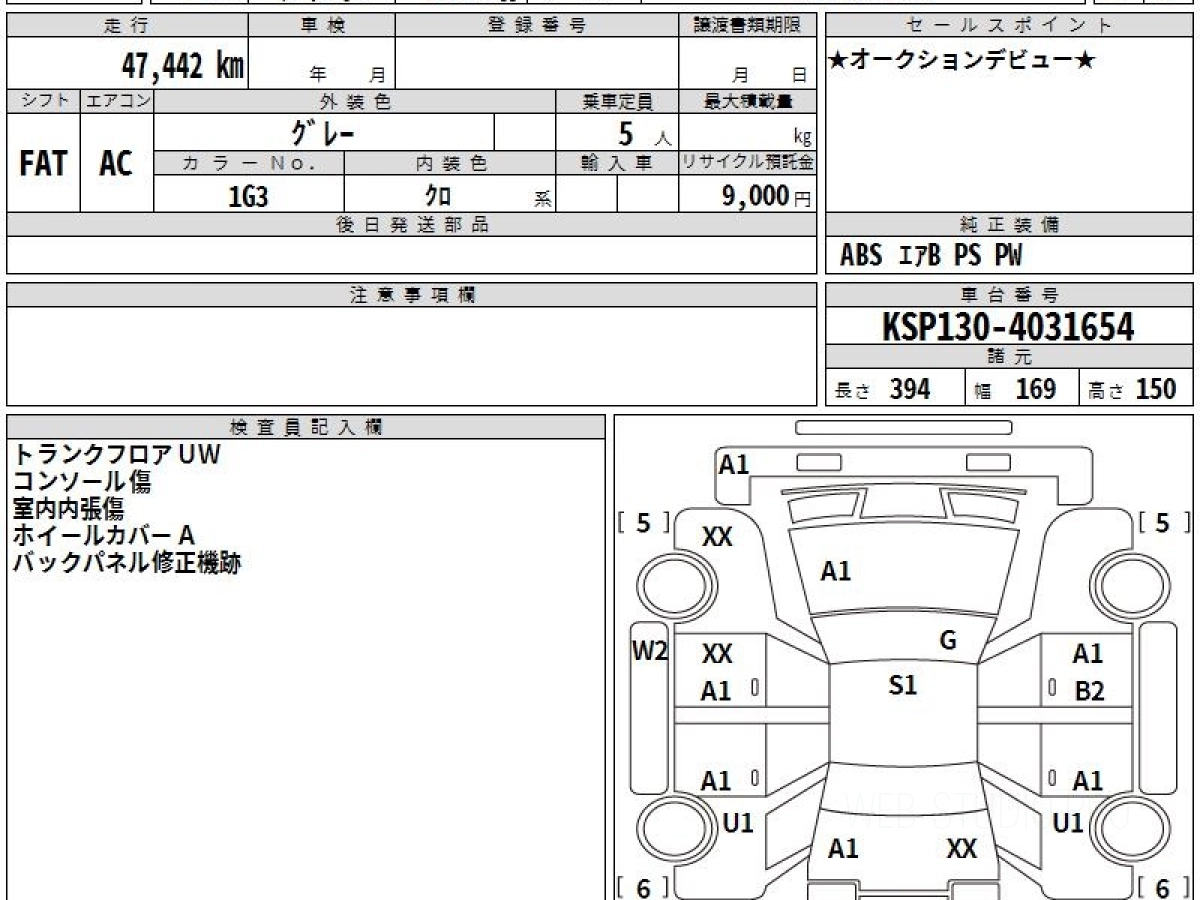Viewport: 1200px width, 900px height.
Task: Select the S1 mark on the roof
Action: click(x=903, y=686)
